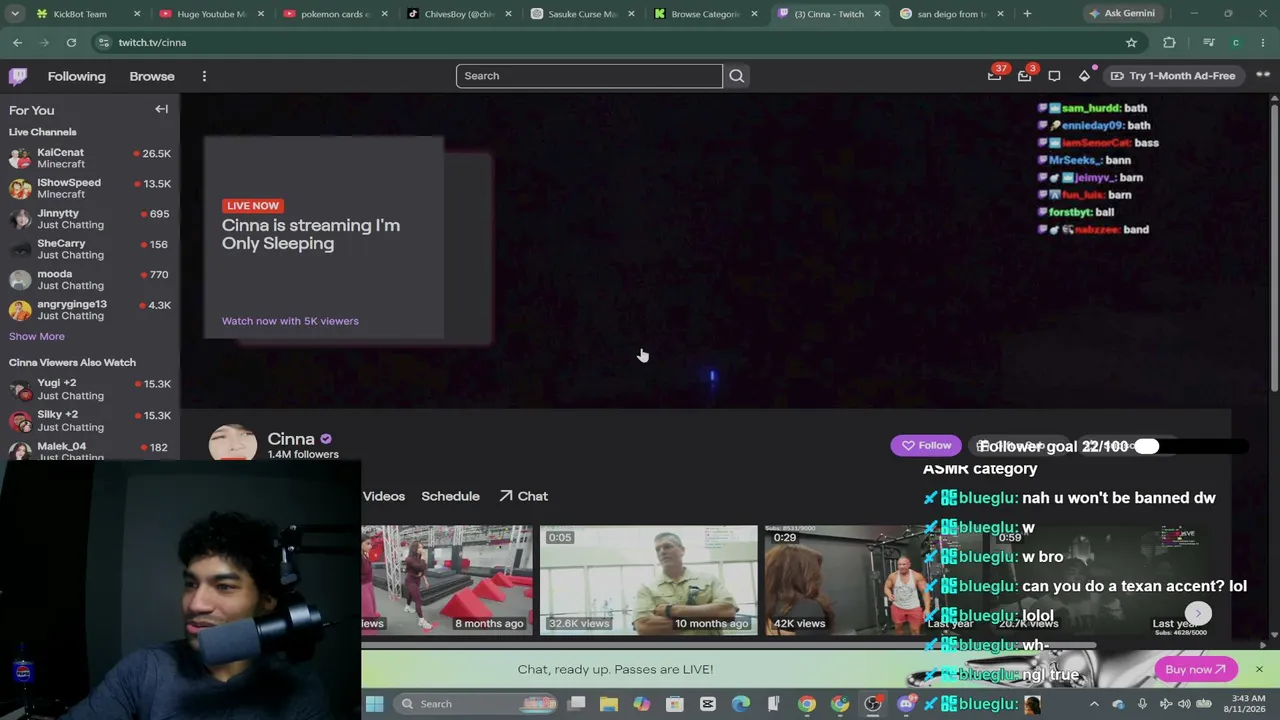Open File Explorer from taskbar

(609, 704)
